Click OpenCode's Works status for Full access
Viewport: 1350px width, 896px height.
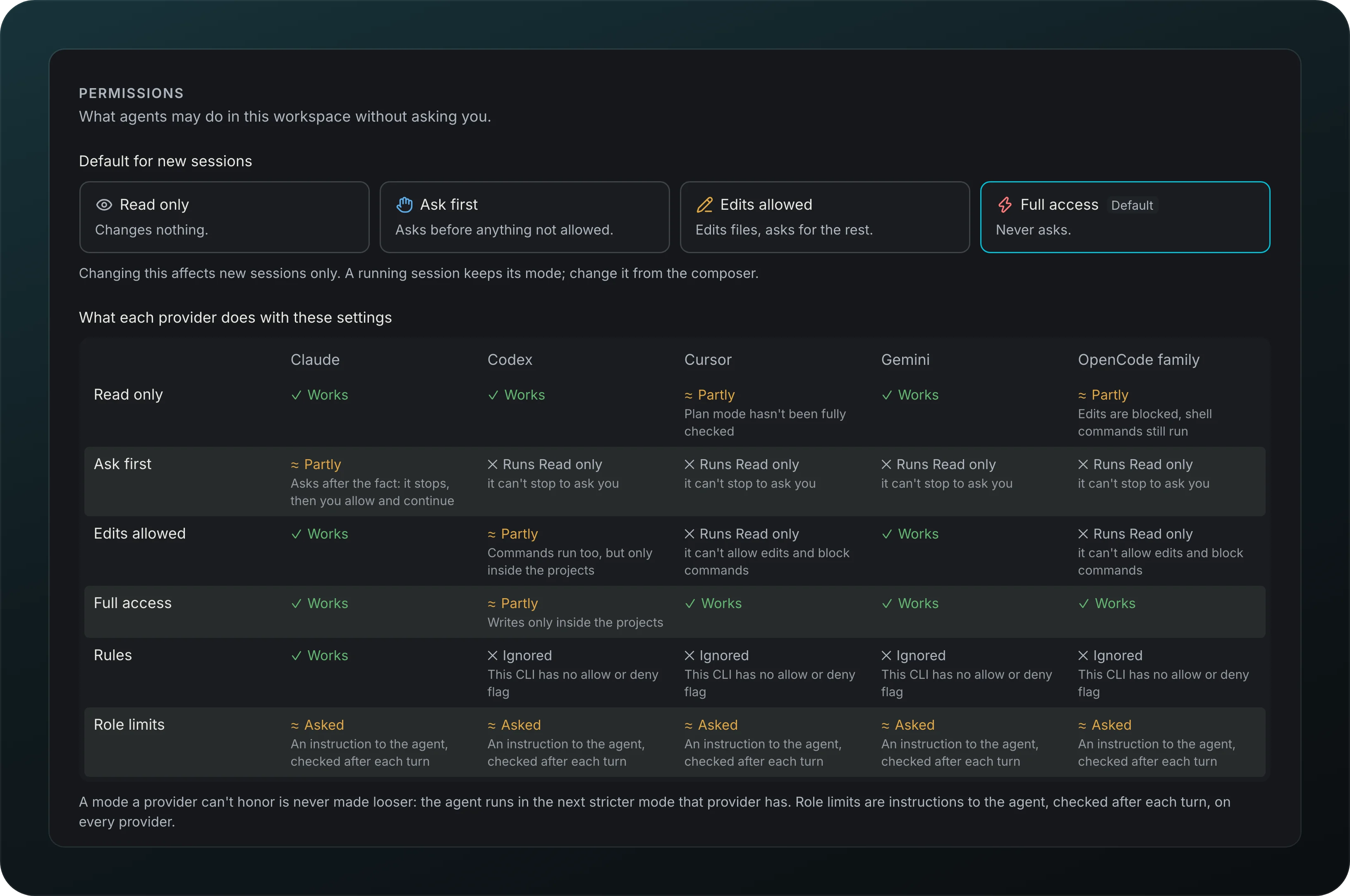click(1107, 604)
